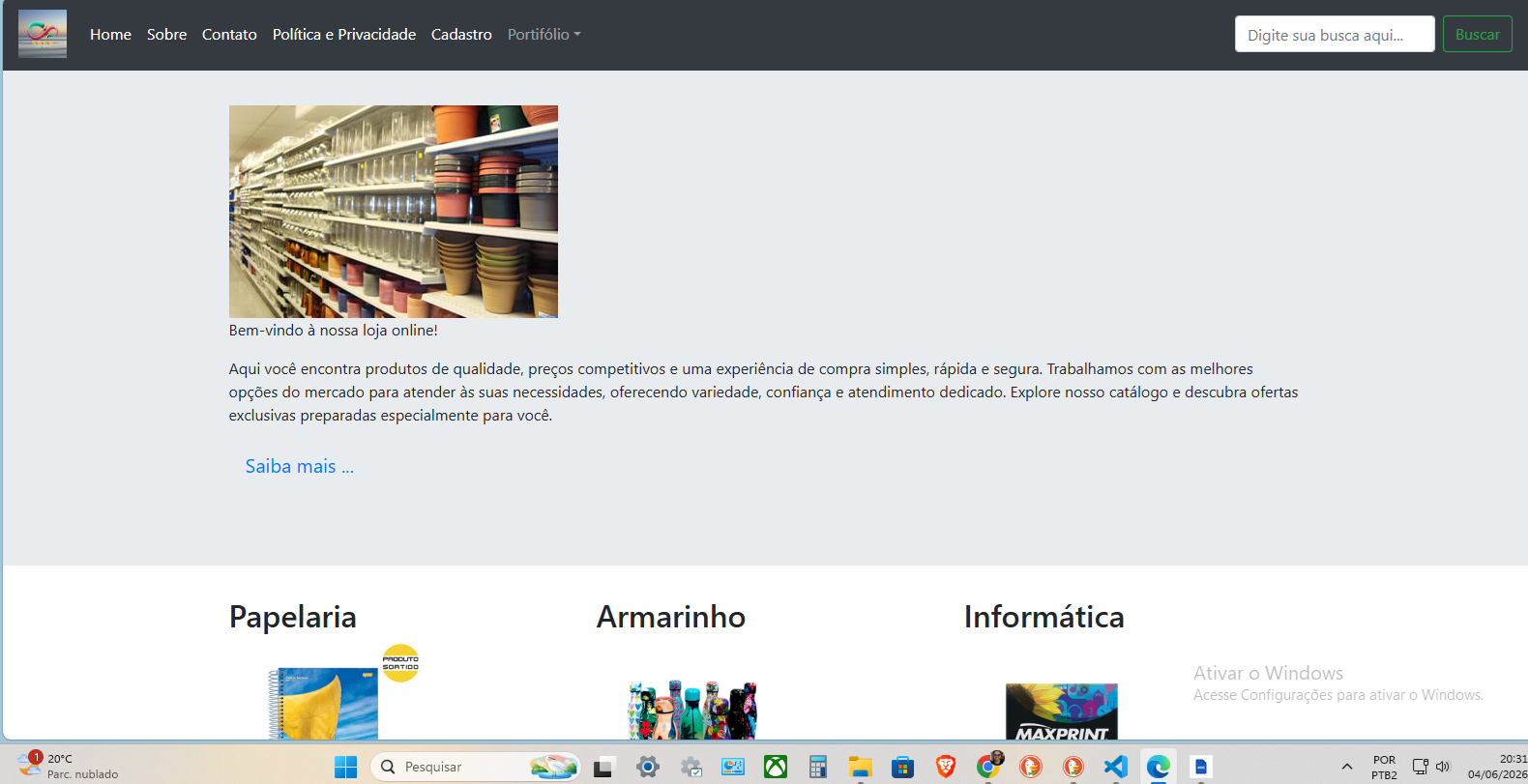Open the weather widget in the taskbar

click(x=68, y=766)
